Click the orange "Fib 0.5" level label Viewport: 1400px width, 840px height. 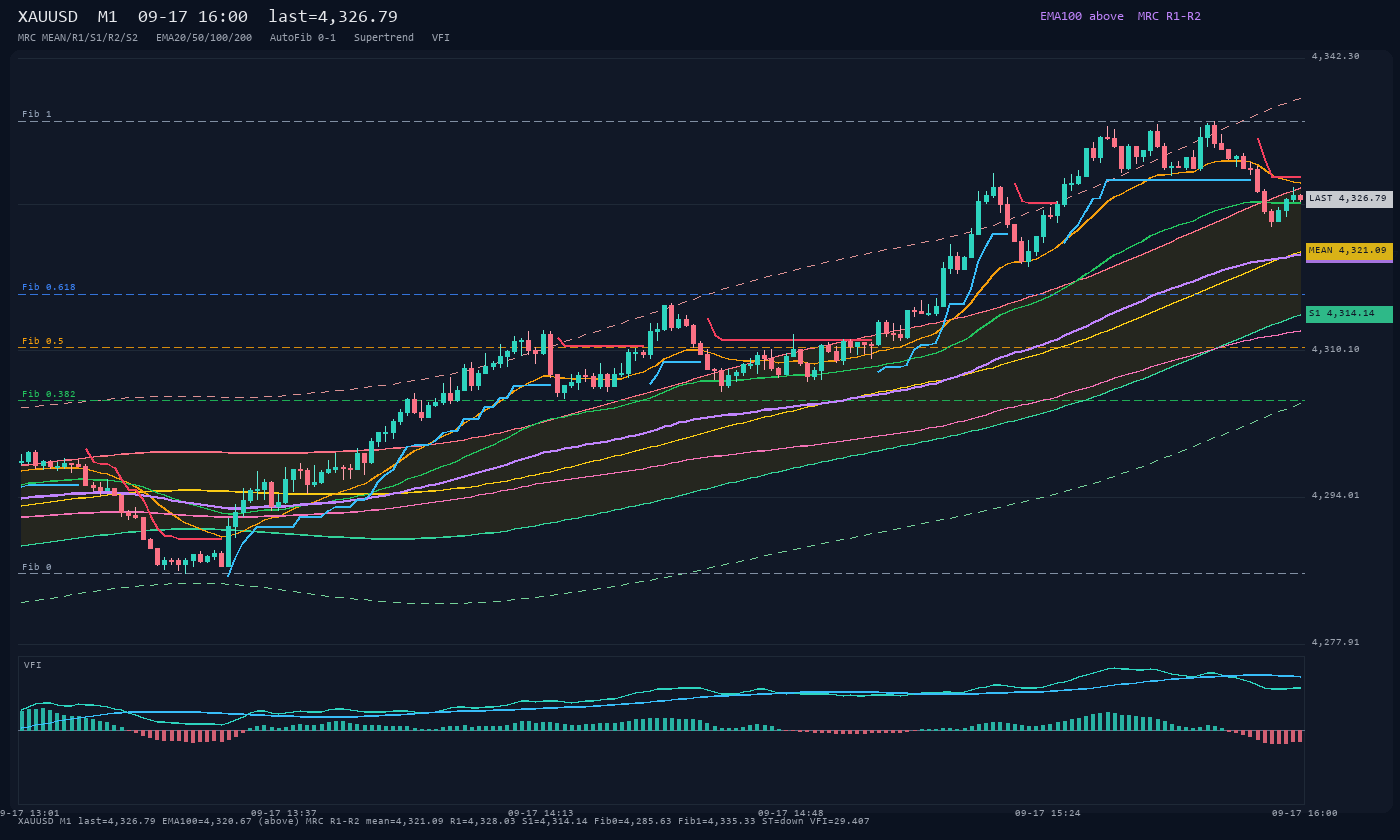click(43, 341)
